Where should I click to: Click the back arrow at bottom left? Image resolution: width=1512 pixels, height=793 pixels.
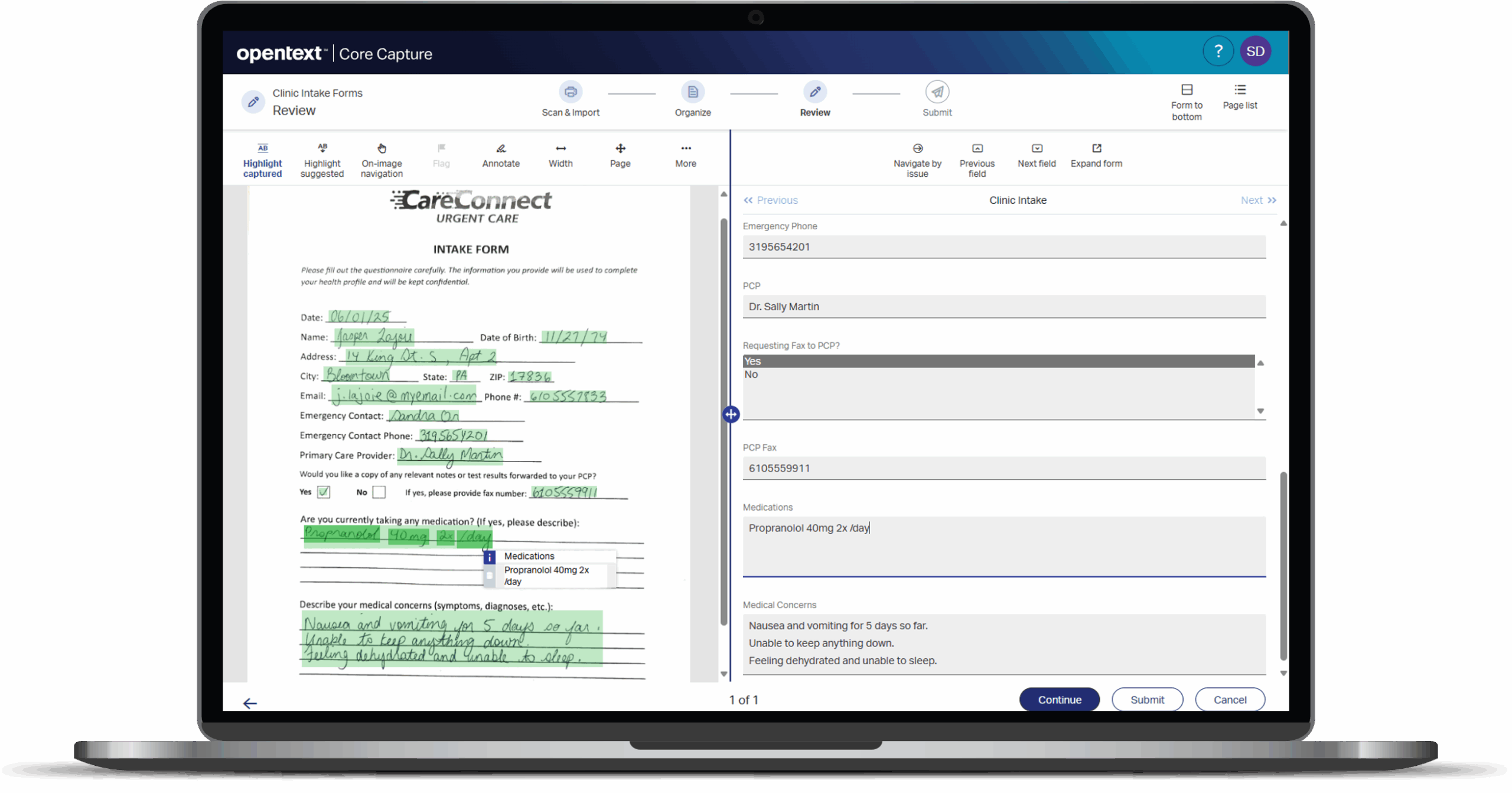click(250, 703)
